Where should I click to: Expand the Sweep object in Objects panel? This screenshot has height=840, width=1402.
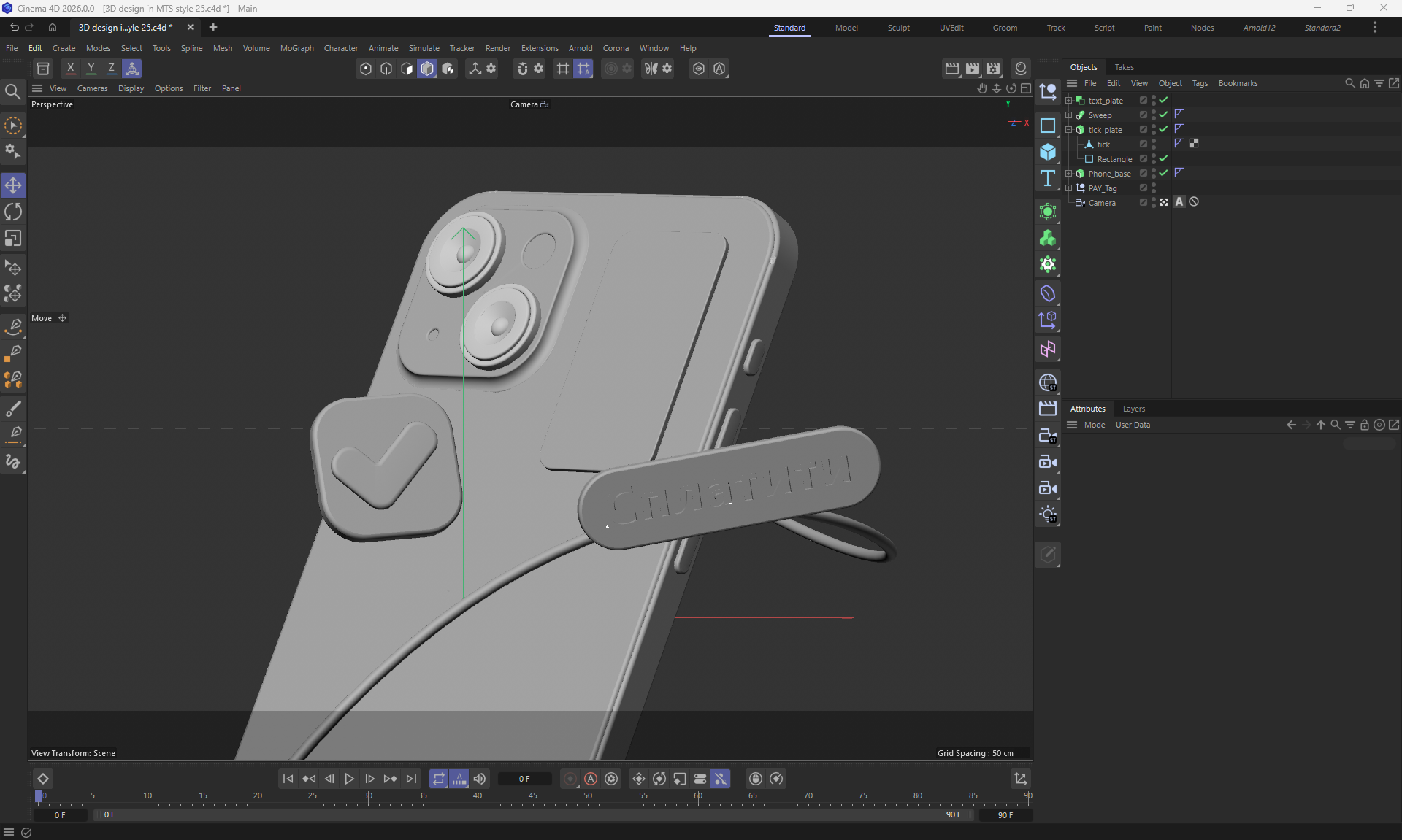coord(1069,115)
